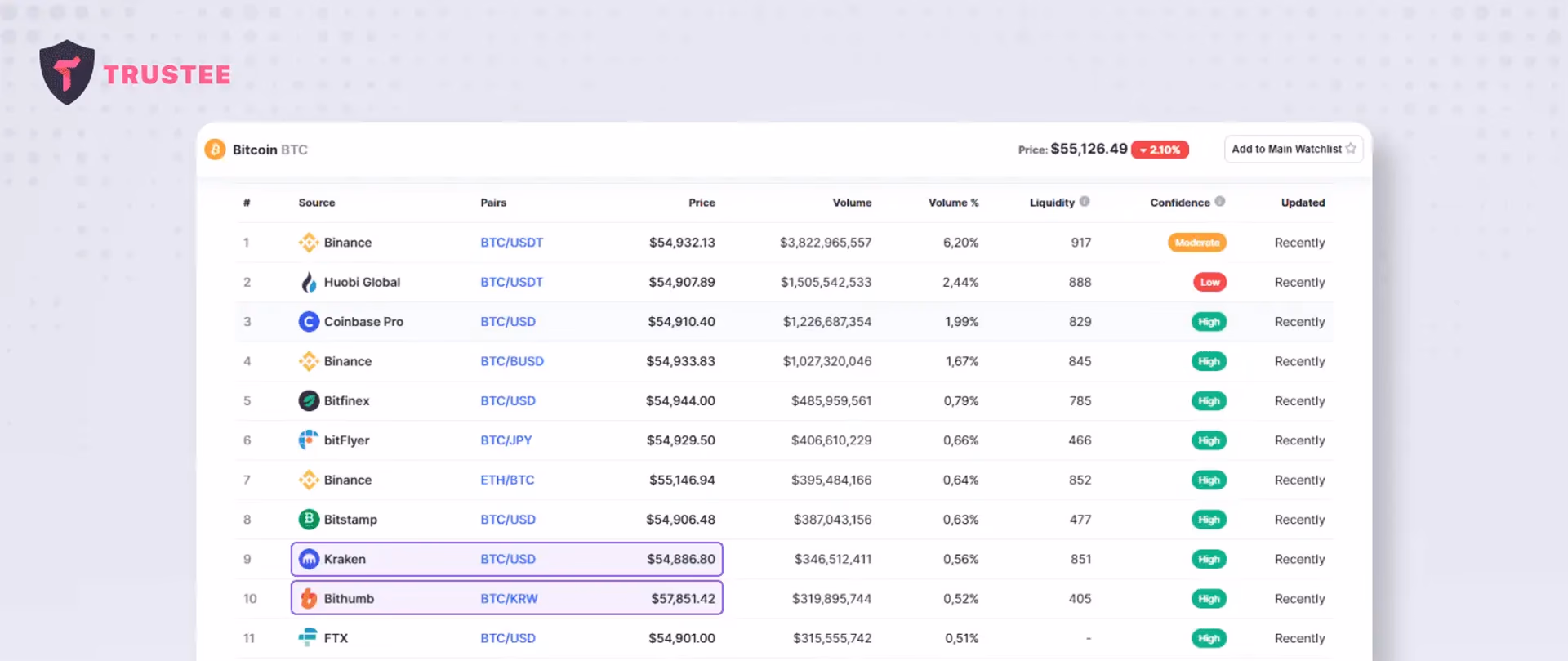Viewport: 1568px width, 661px height.
Task: Sort table by Source column header
Action: coord(317,203)
